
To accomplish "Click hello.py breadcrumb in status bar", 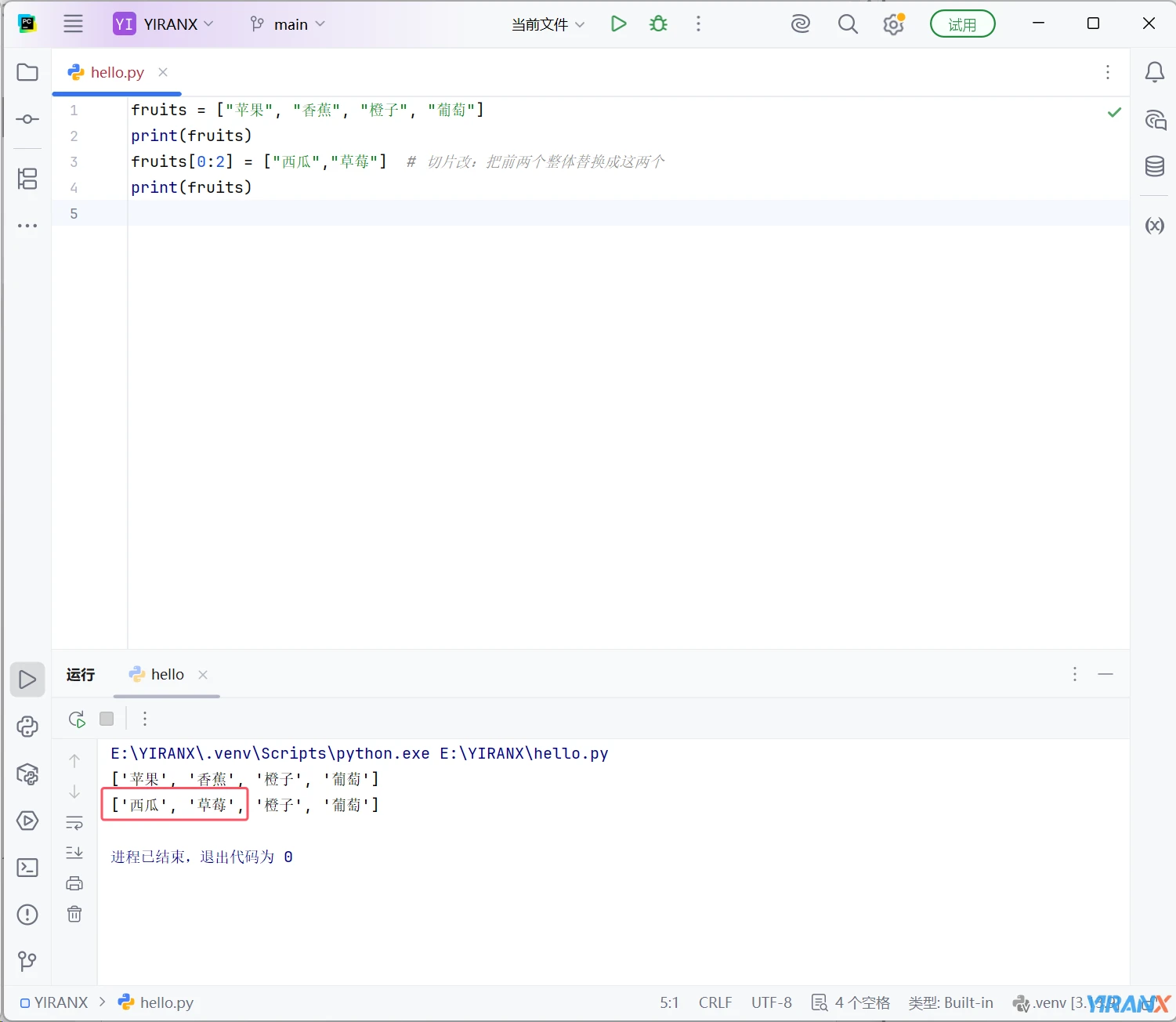I will (156, 1002).
